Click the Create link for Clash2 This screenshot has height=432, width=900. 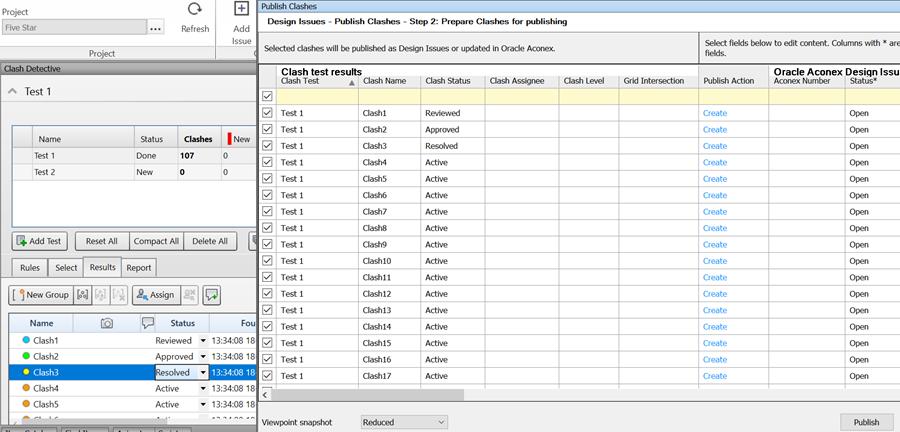point(714,130)
